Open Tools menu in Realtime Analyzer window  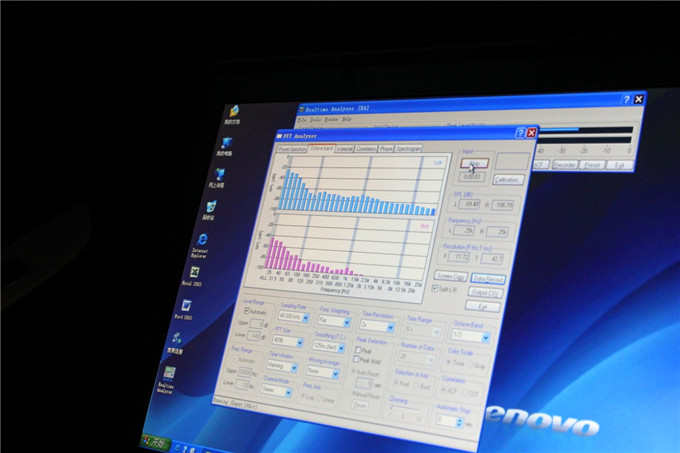point(315,120)
